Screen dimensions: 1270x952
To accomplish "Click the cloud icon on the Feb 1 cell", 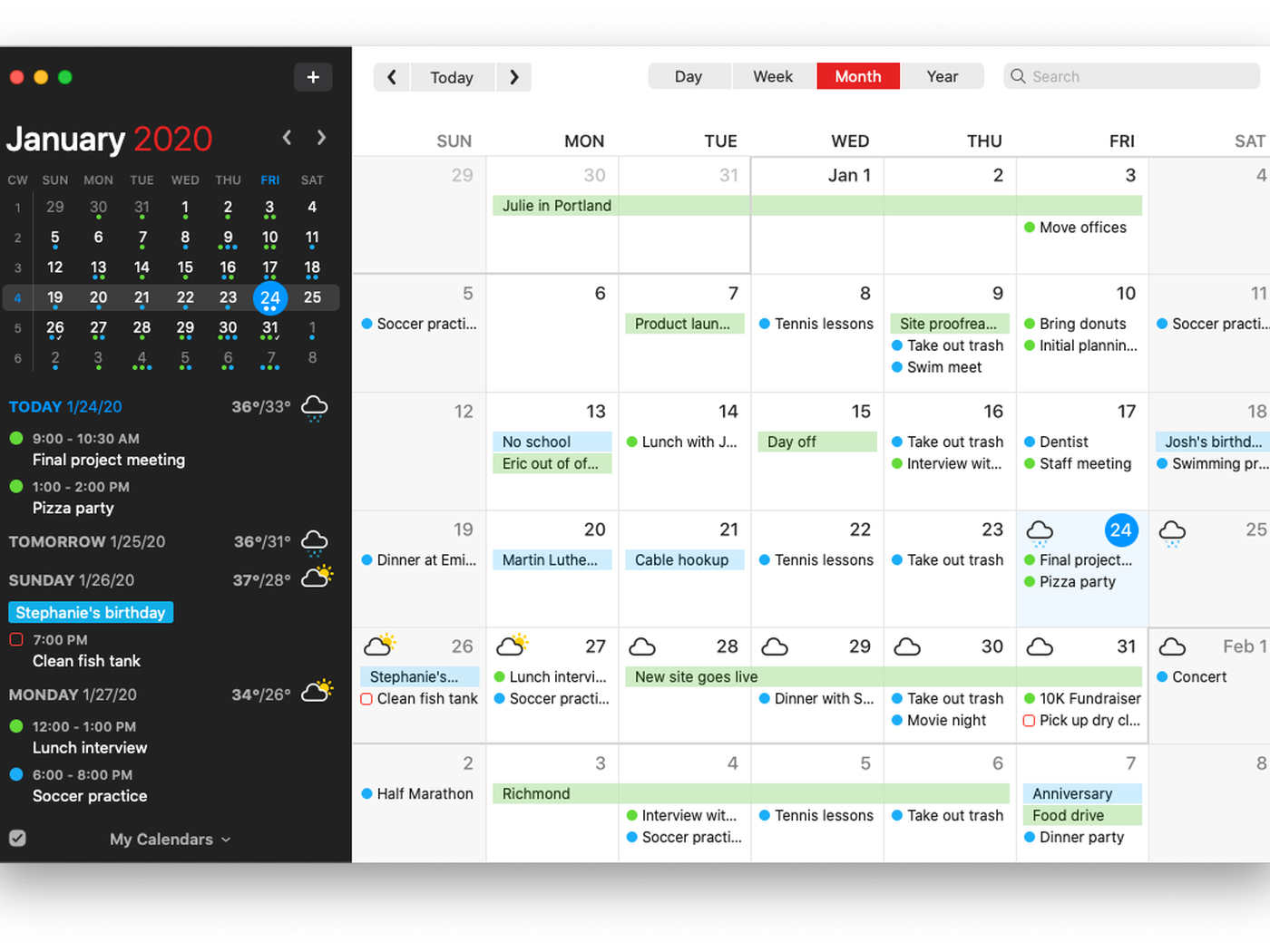I will [x=1172, y=646].
